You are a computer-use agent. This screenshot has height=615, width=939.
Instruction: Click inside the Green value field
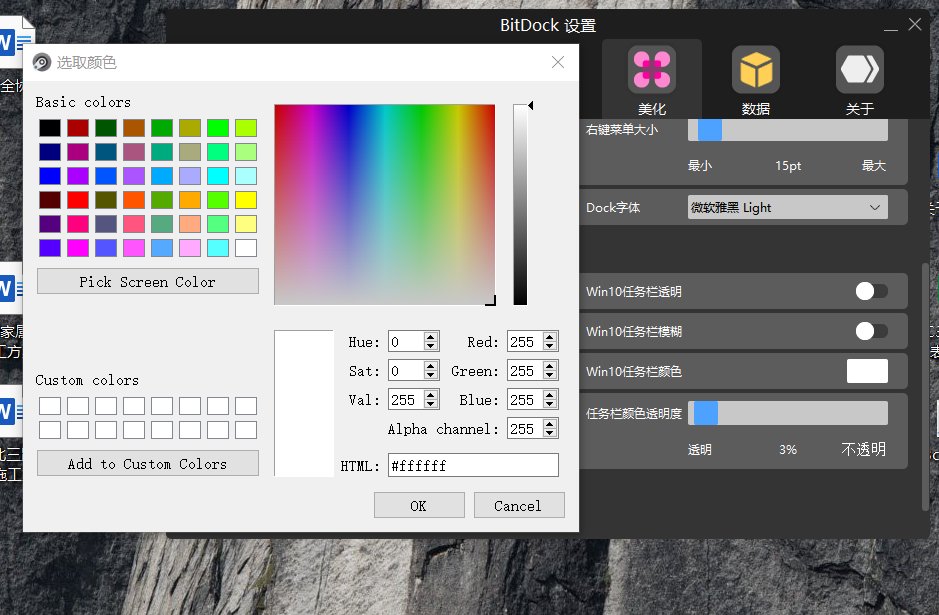(x=525, y=371)
